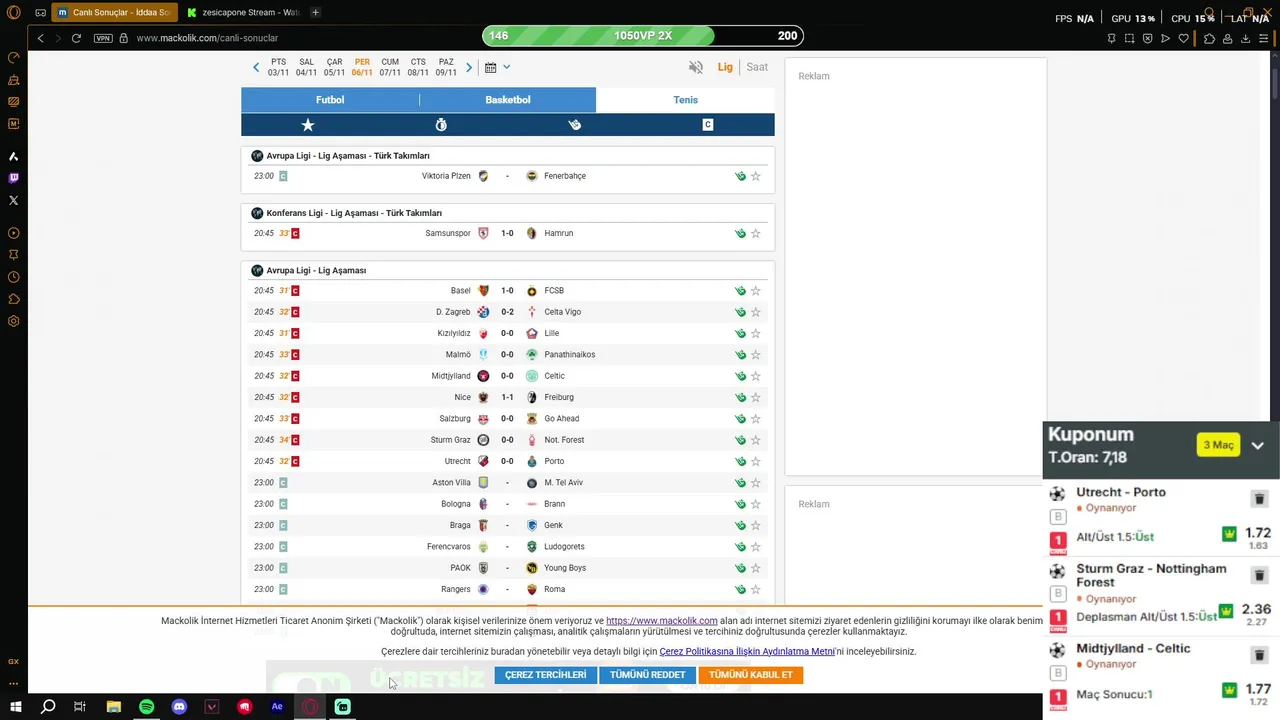Switch to zesicapone Stream browser tab
The height and width of the screenshot is (720, 1280).
coord(244,13)
